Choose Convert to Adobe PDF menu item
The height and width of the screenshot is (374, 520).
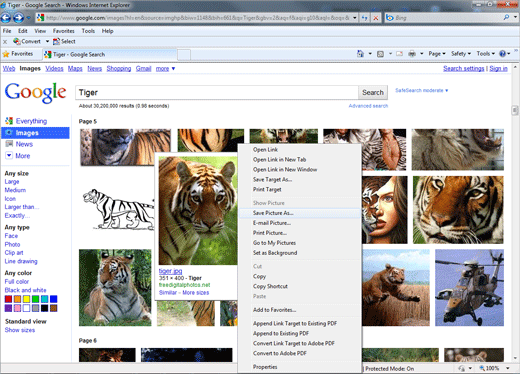300,353
